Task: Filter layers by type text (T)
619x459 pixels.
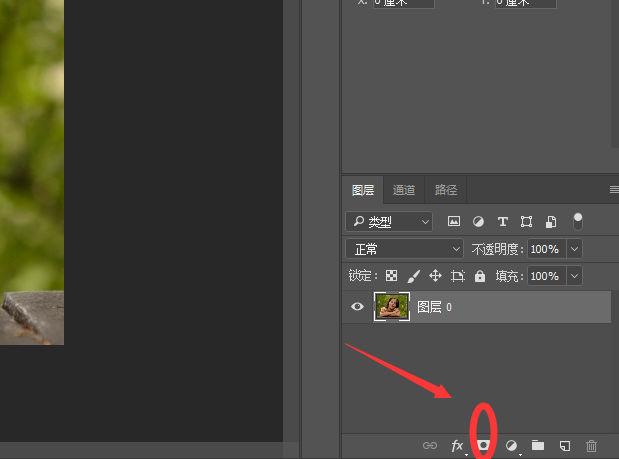Action: coord(502,221)
